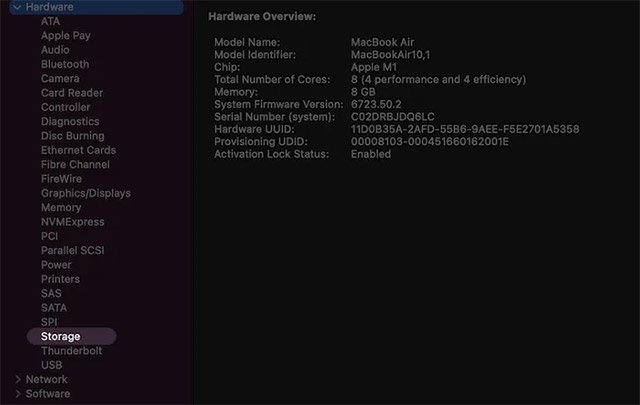
Task: Select Controller in the sidebar
Action: tap(66, 107)
